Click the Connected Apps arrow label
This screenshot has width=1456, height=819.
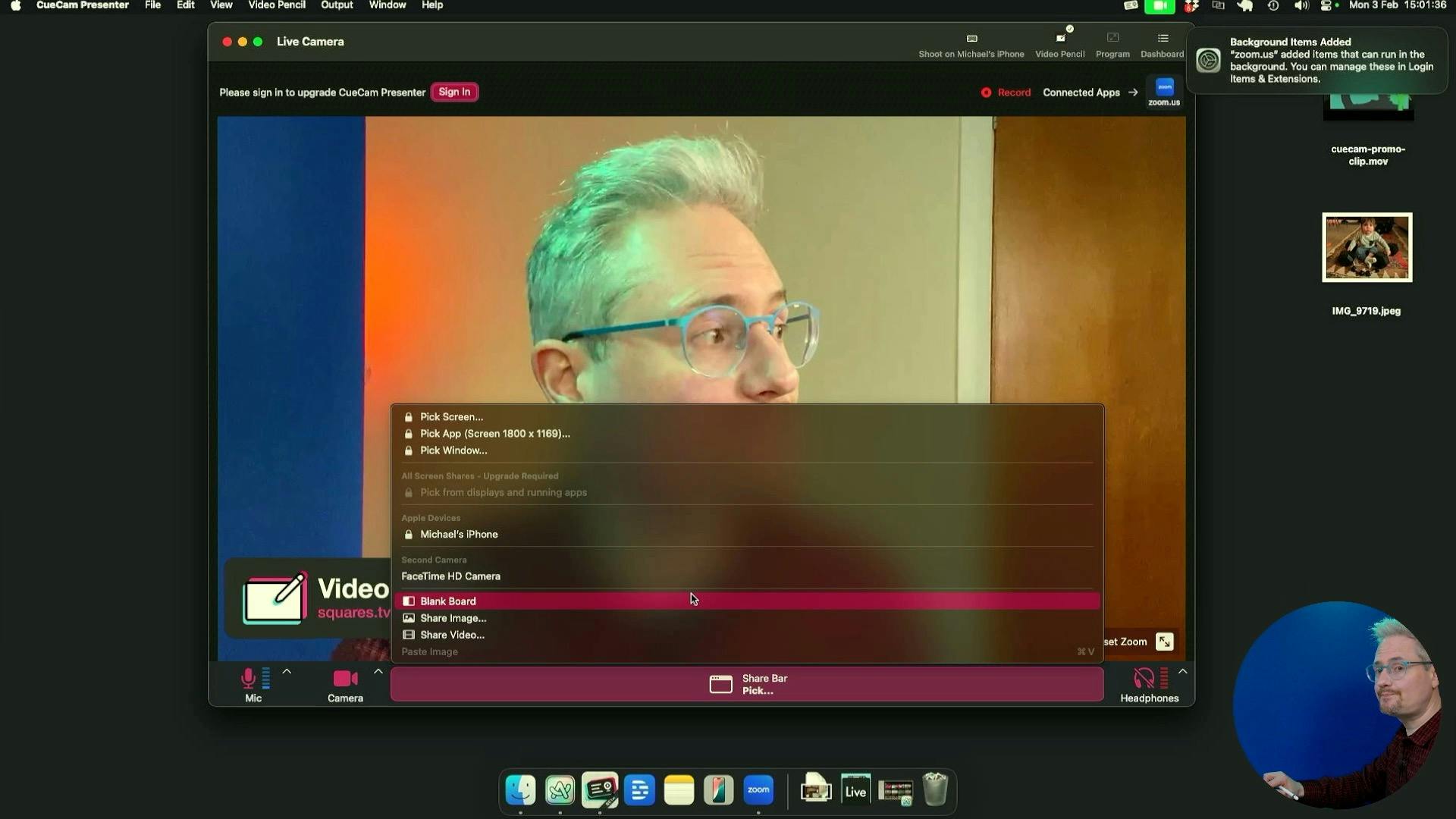pos(1090,93)
